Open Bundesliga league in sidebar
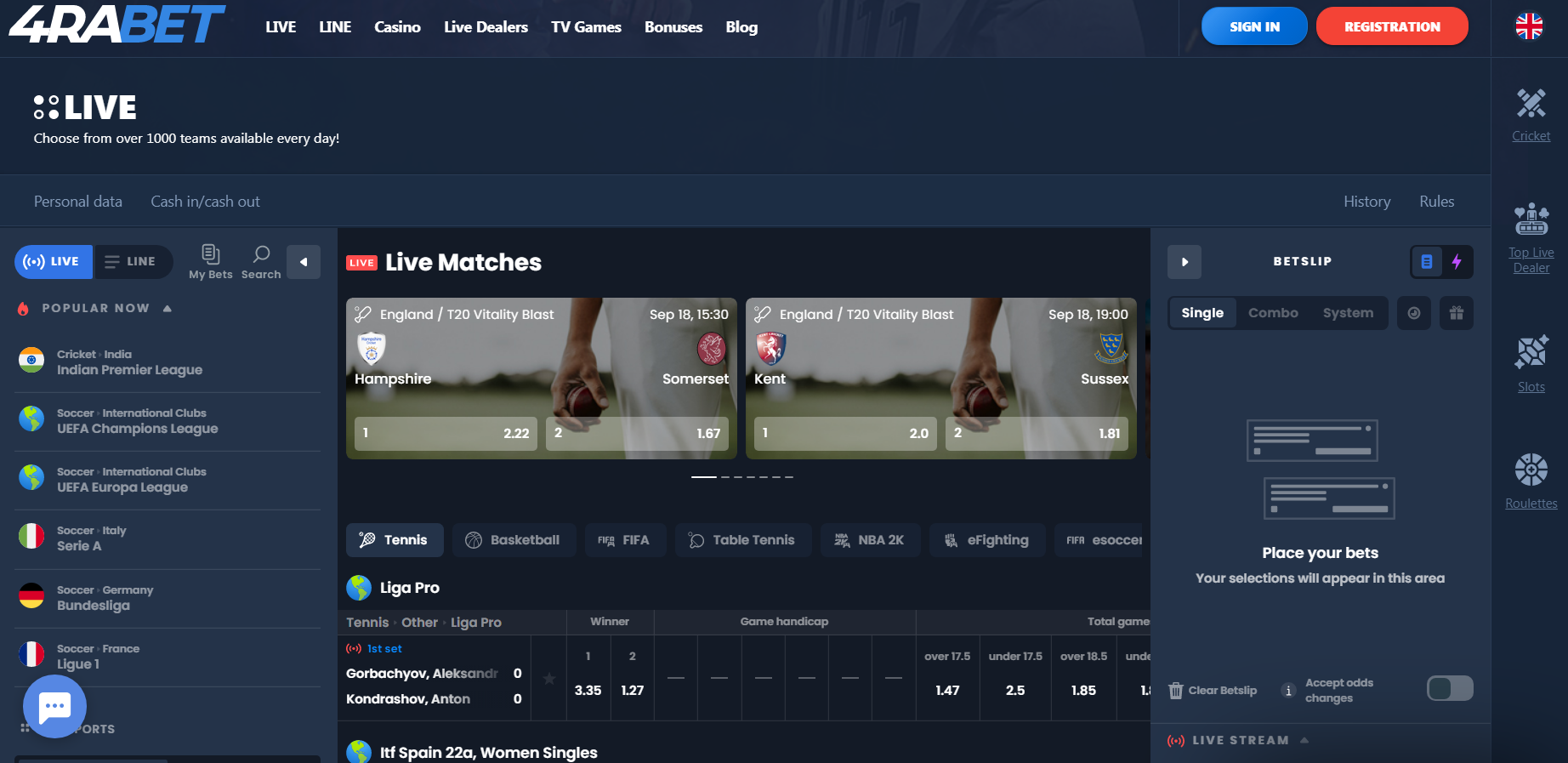This screenshot has height=763, width=1568. 168,599
